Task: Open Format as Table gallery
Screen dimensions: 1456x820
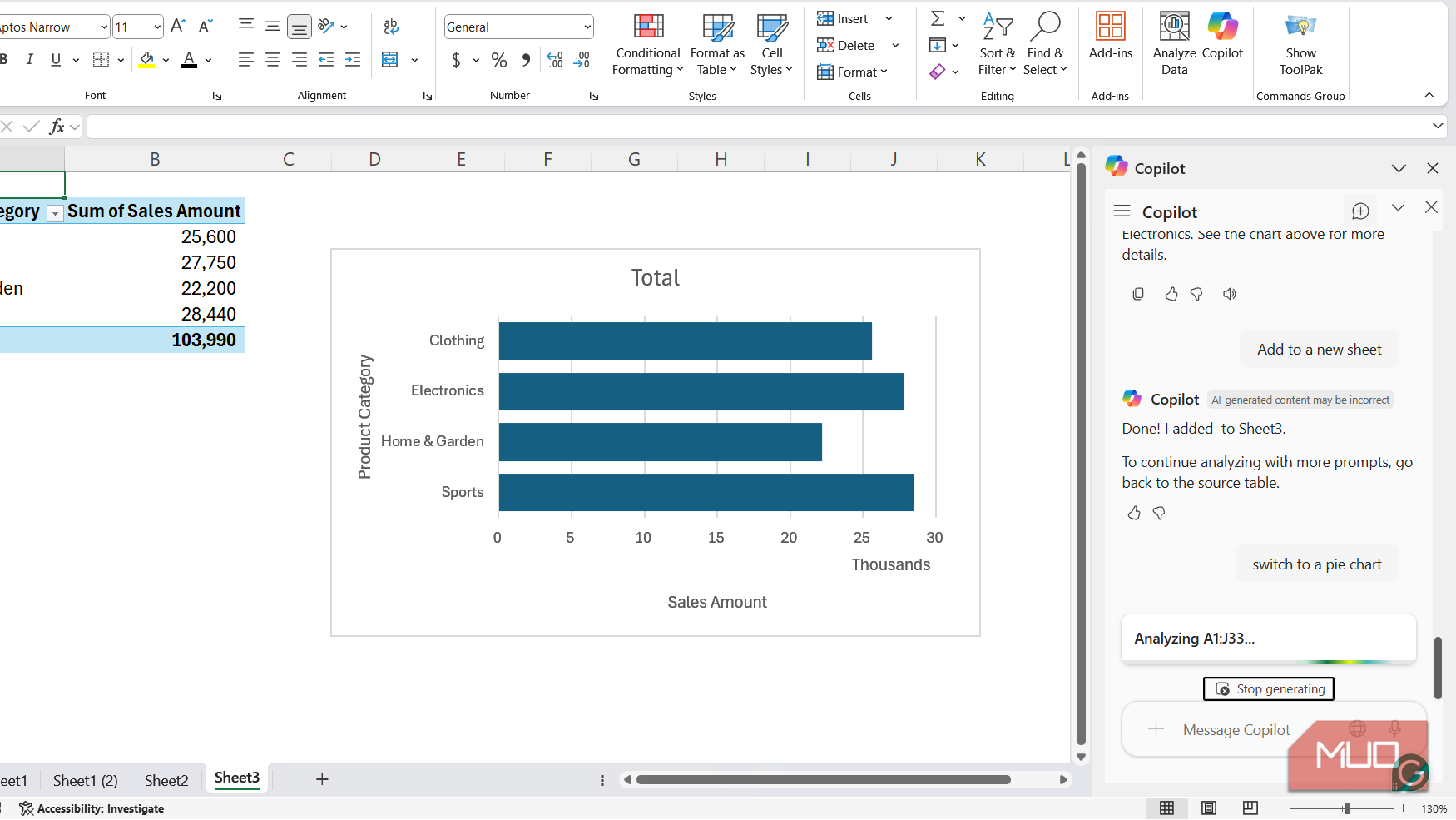Action: 717,45
